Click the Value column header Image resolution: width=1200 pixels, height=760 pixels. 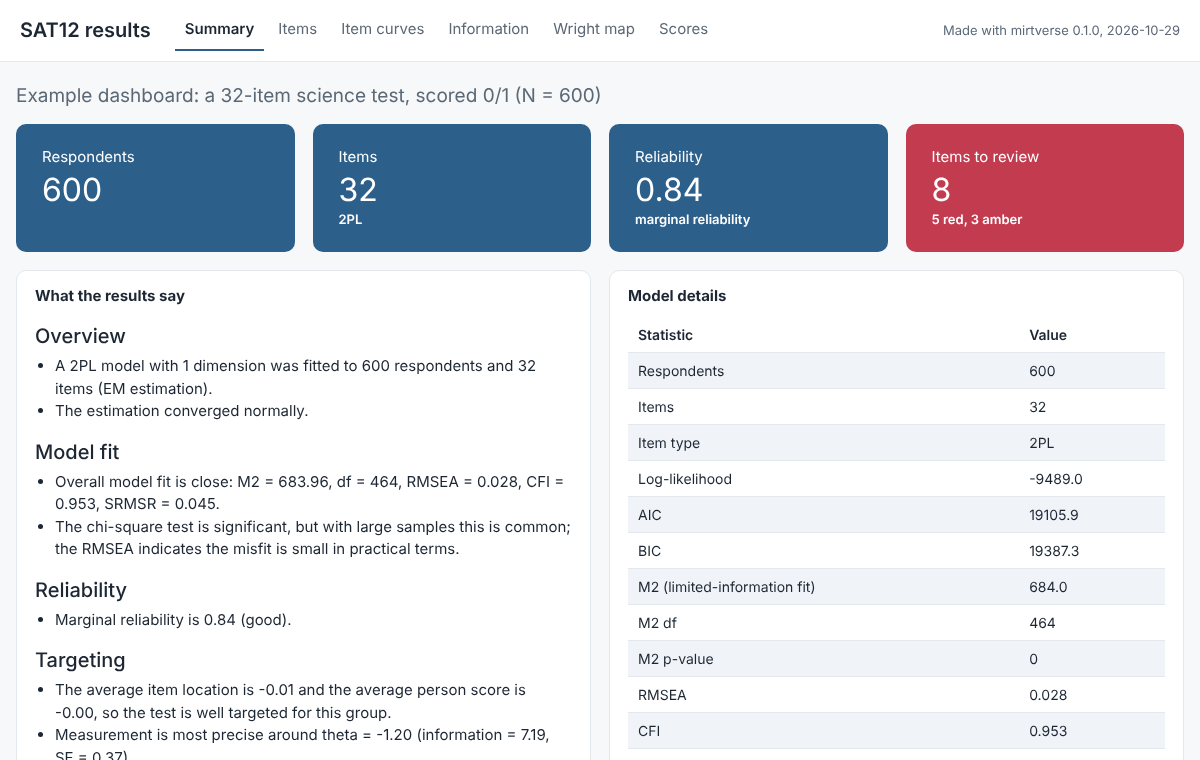click(x=1048, y=335)
